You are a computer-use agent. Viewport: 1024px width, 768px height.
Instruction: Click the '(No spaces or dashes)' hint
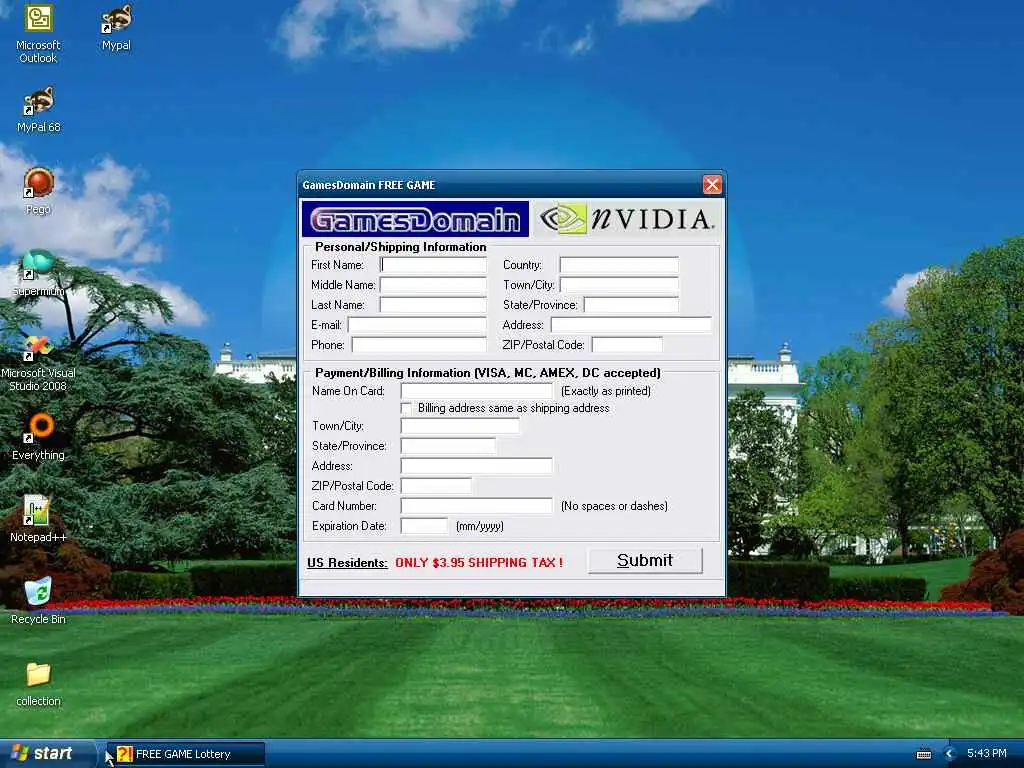tap(615, 506)
